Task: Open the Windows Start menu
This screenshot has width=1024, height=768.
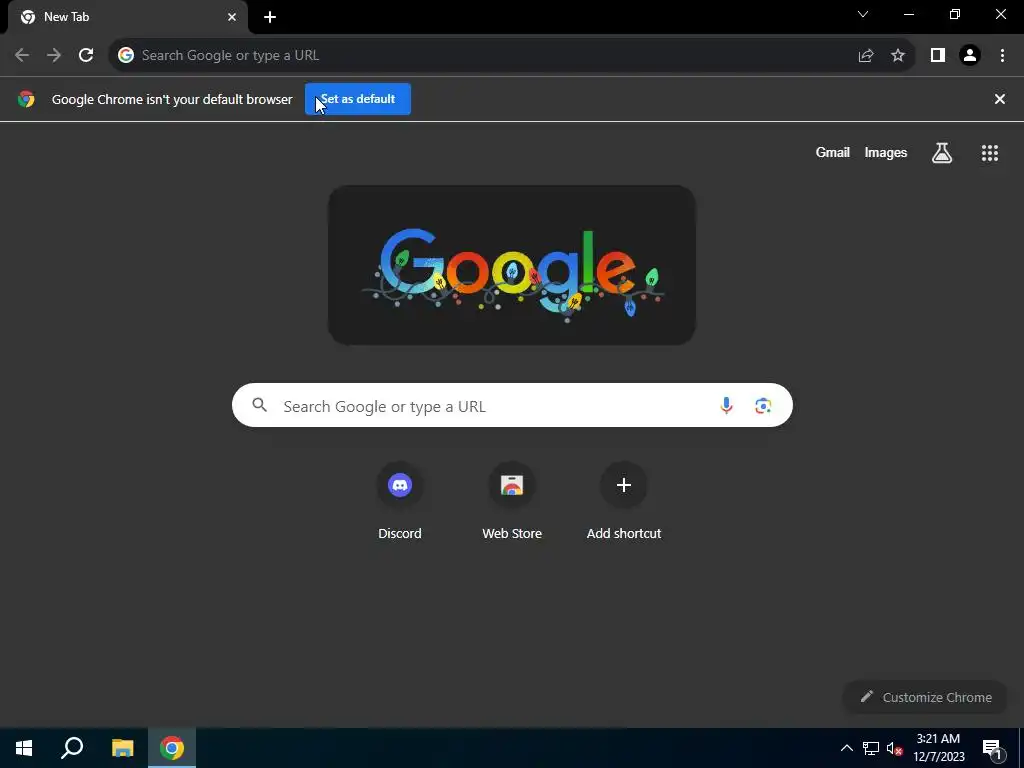Action: (x=24, y=748)
